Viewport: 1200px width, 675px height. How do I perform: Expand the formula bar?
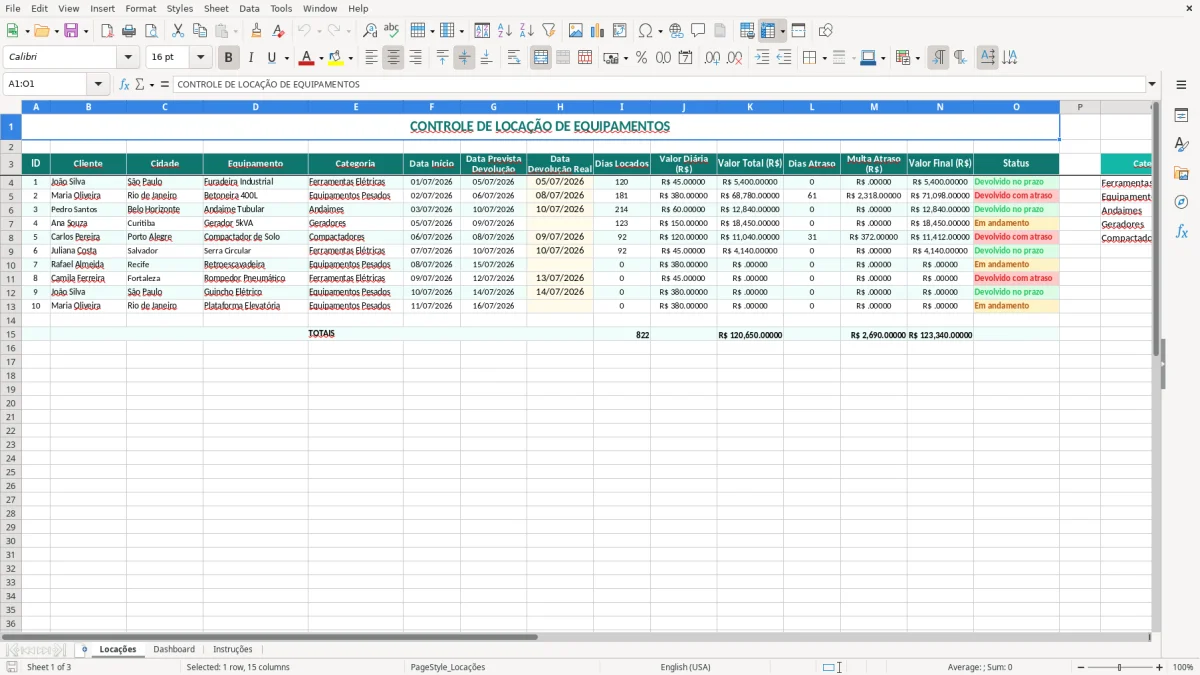point(1152,85)
